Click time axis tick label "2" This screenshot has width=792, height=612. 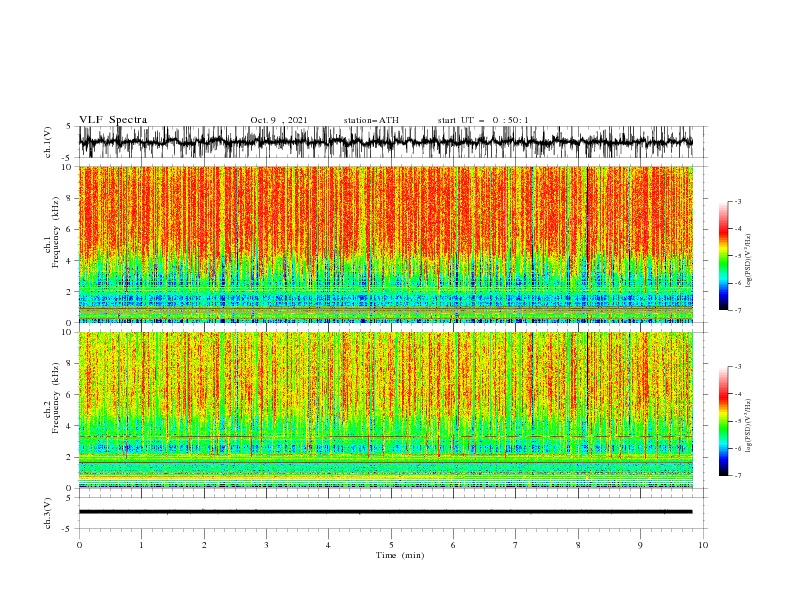point(204,545)
